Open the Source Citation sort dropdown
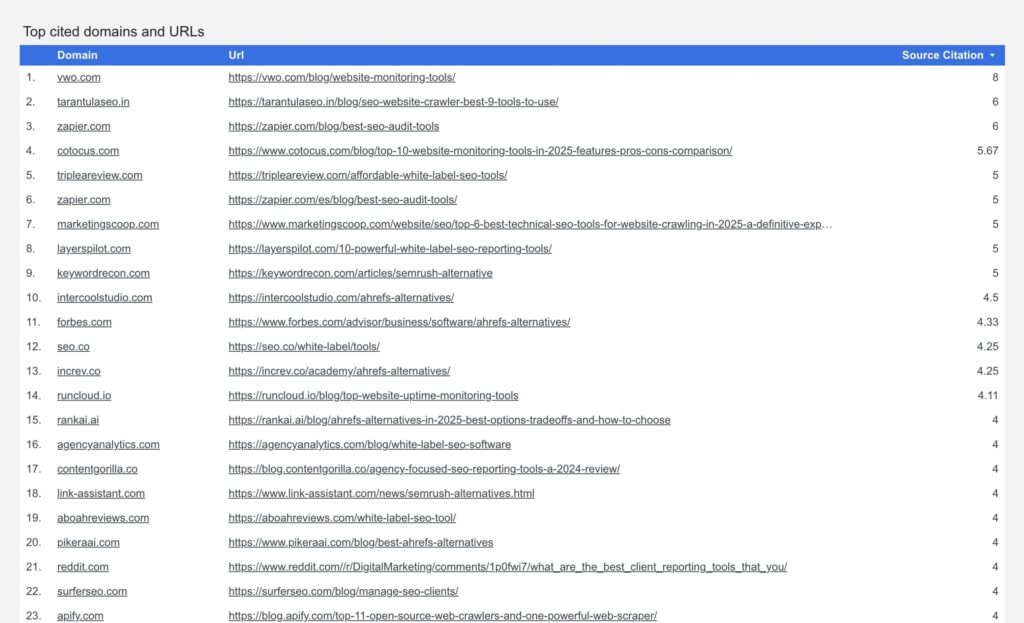1024x623 pixels. click(992, 55)
